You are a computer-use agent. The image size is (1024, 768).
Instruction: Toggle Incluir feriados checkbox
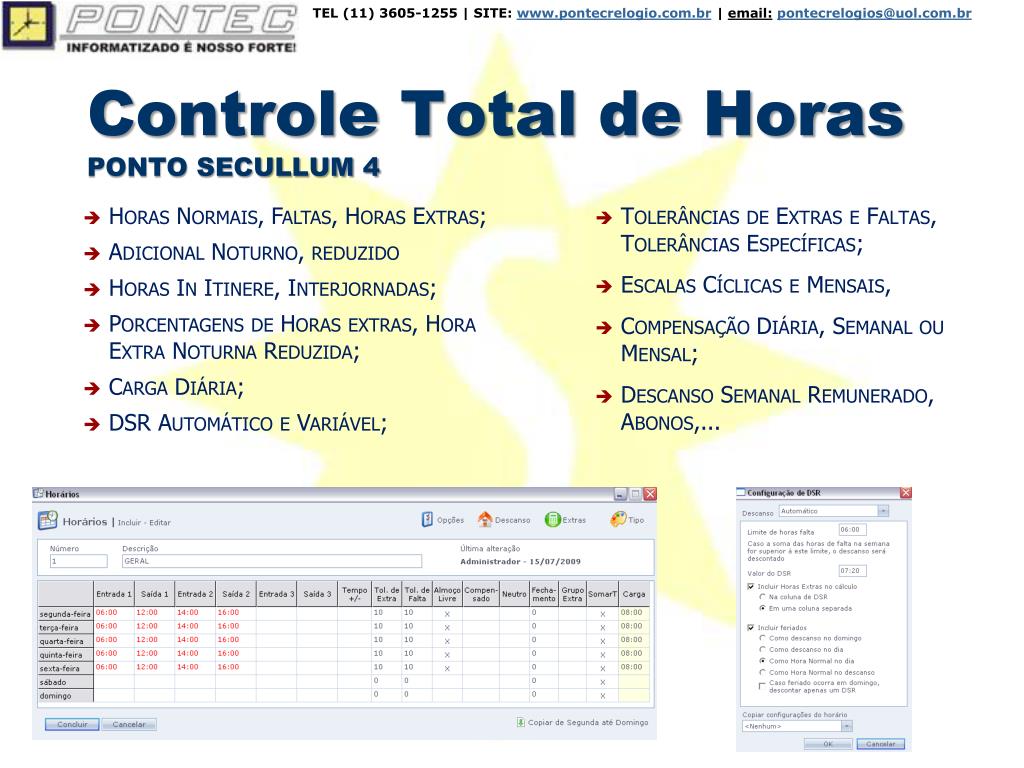coord(750,628)
